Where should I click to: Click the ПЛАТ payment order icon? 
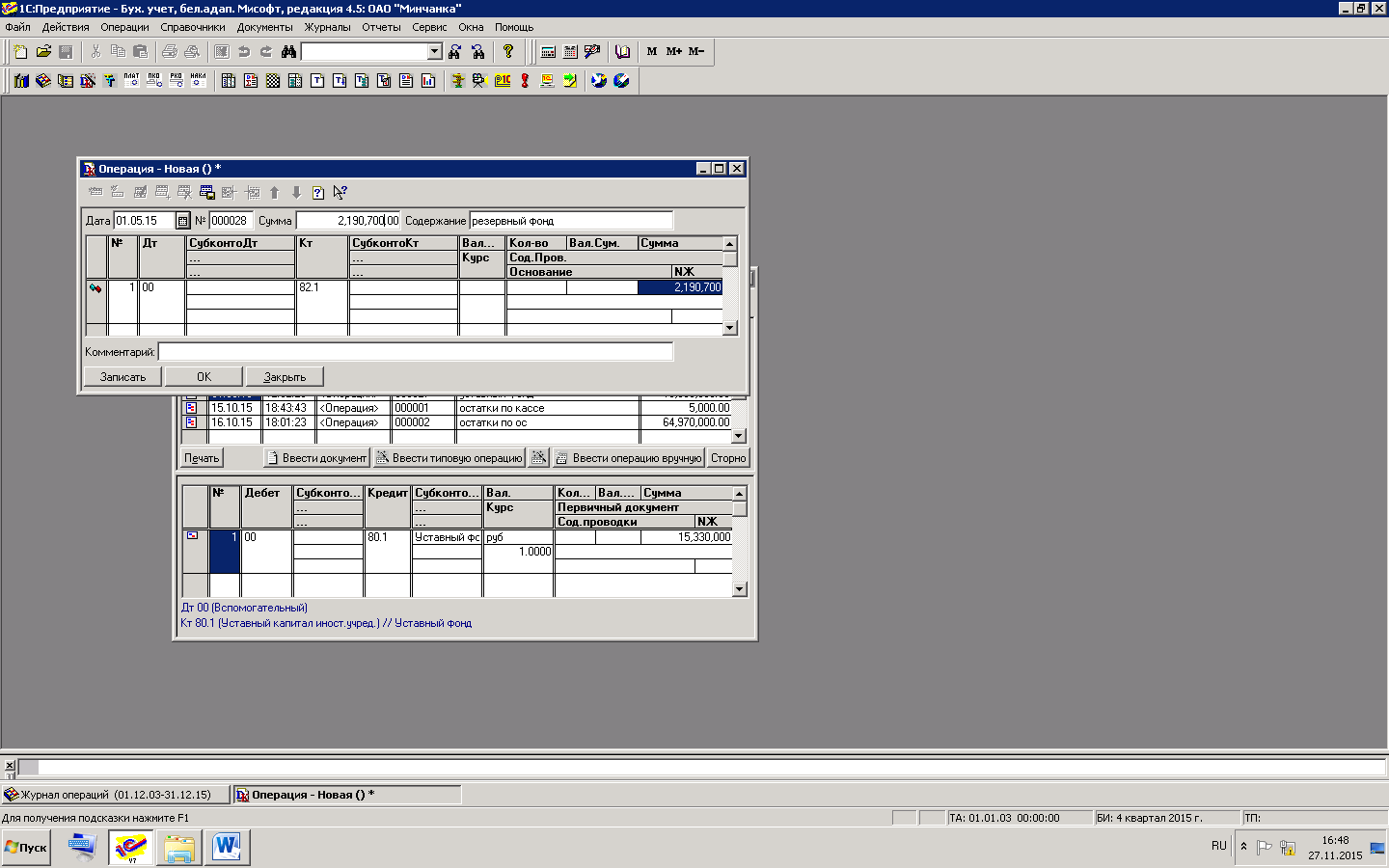click(131, 81)
